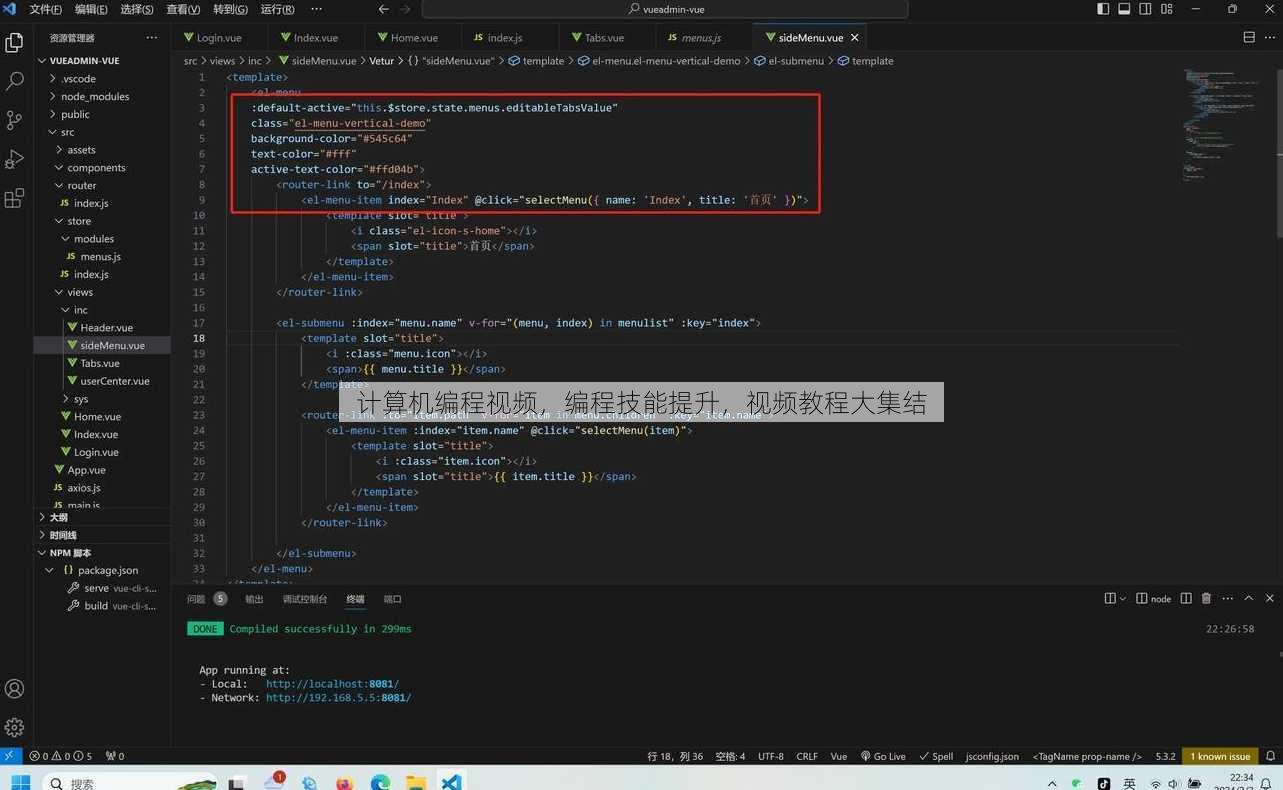Collapse the VUEADMIN-VUE root folder

pos(85,60)
